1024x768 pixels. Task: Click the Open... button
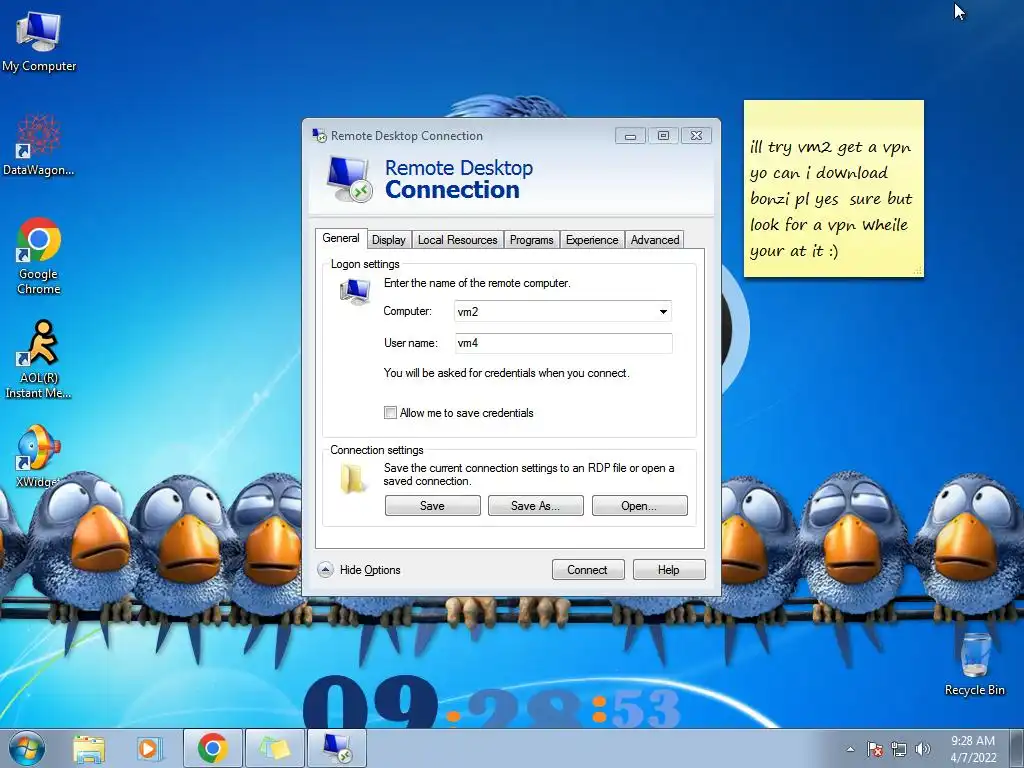point(639,505)
